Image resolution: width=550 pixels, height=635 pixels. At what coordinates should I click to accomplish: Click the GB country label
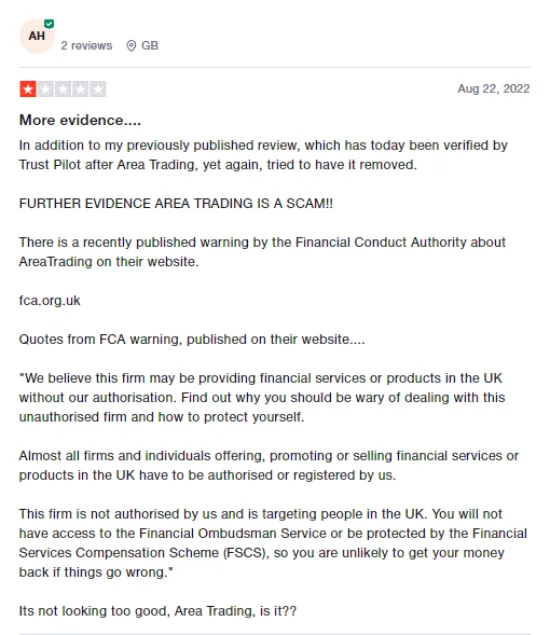[x=149, y=46]
